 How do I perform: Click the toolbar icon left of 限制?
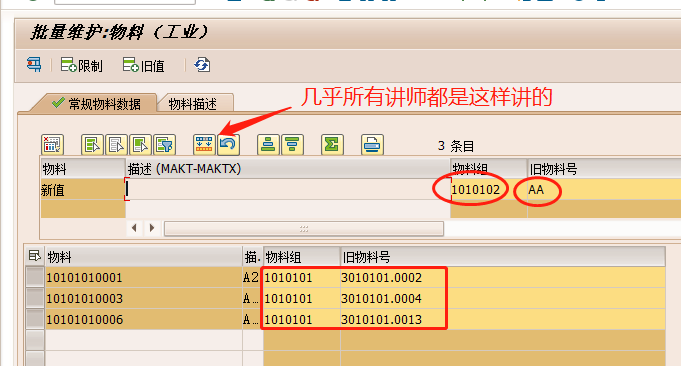[x=34, y=65]
